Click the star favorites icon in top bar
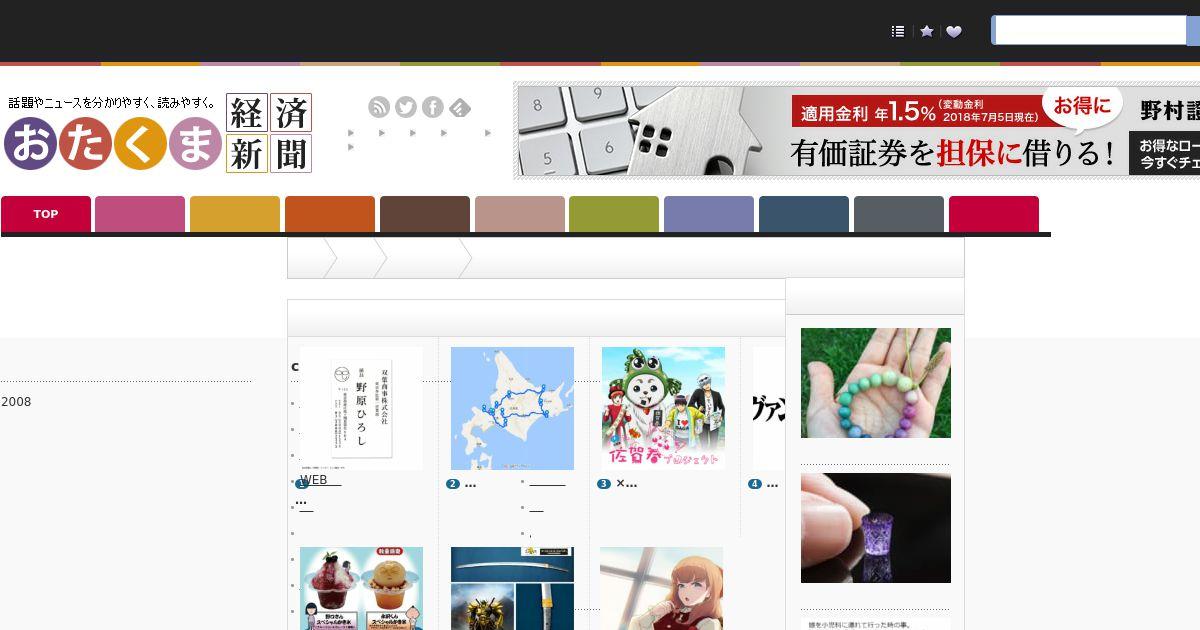This screenshot has width=1200, height=630. click(x=927, y=31)
